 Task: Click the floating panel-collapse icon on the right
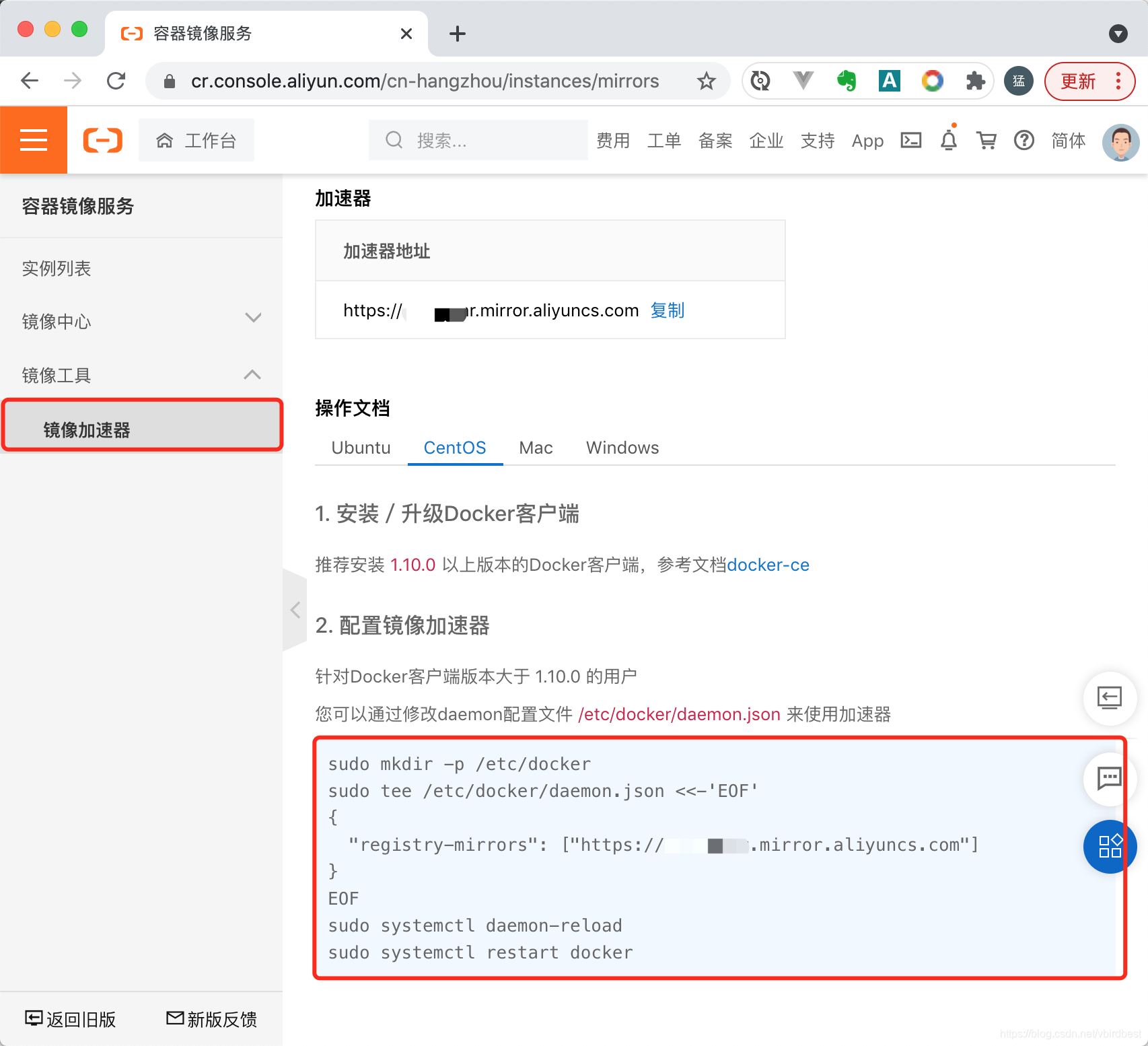pos(1110,698)
